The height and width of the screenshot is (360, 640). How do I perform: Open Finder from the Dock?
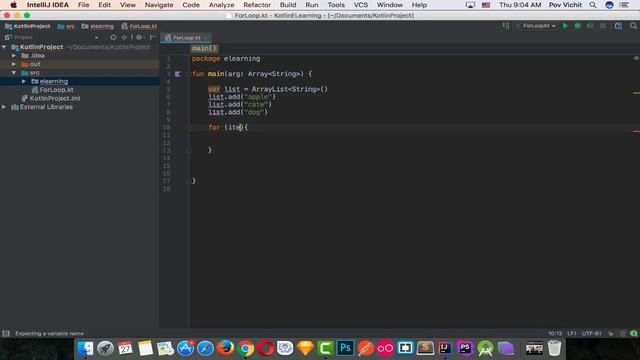click(85, 349)
